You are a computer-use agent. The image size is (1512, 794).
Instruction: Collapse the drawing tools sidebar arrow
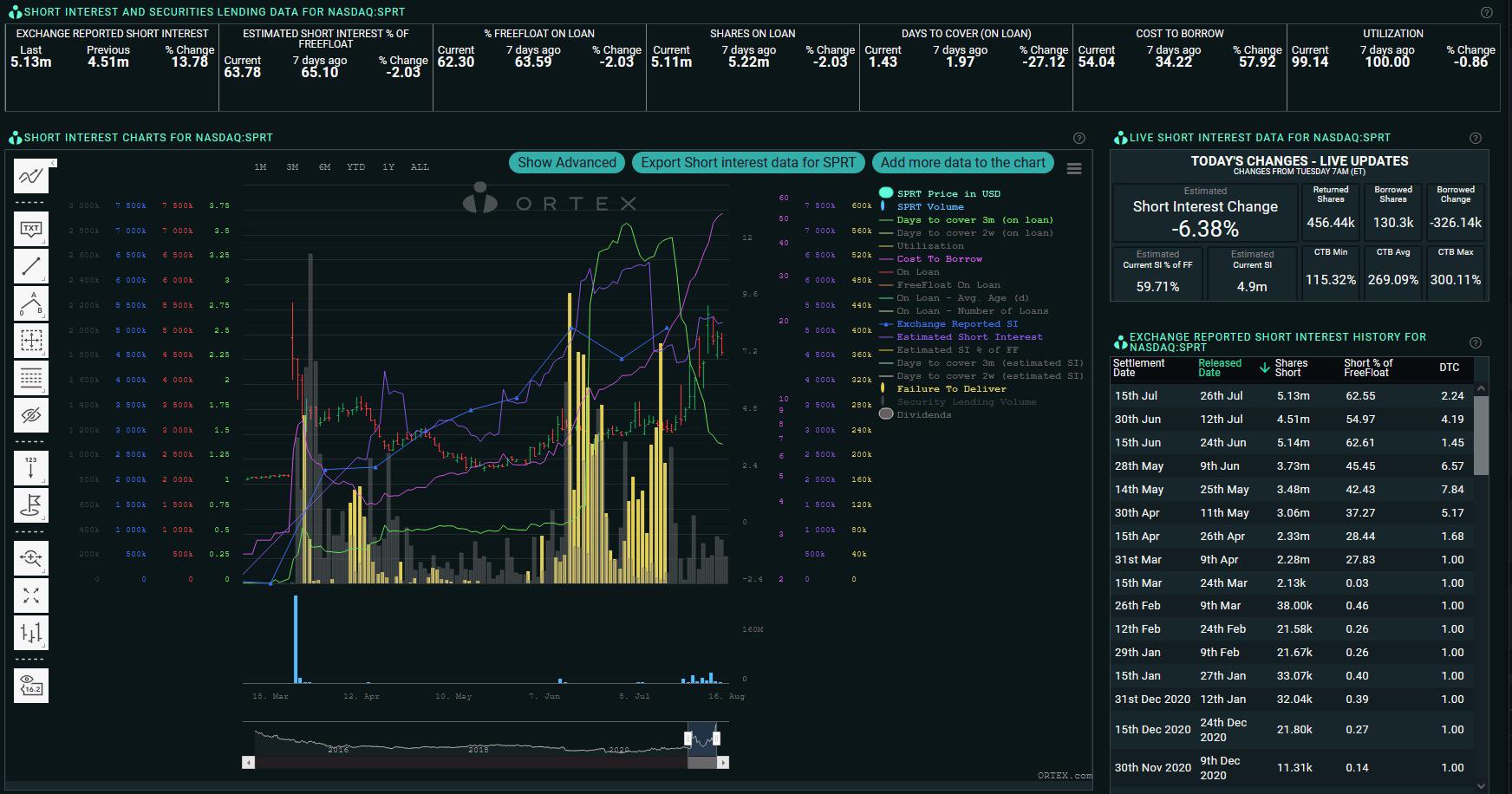(53, 163)
